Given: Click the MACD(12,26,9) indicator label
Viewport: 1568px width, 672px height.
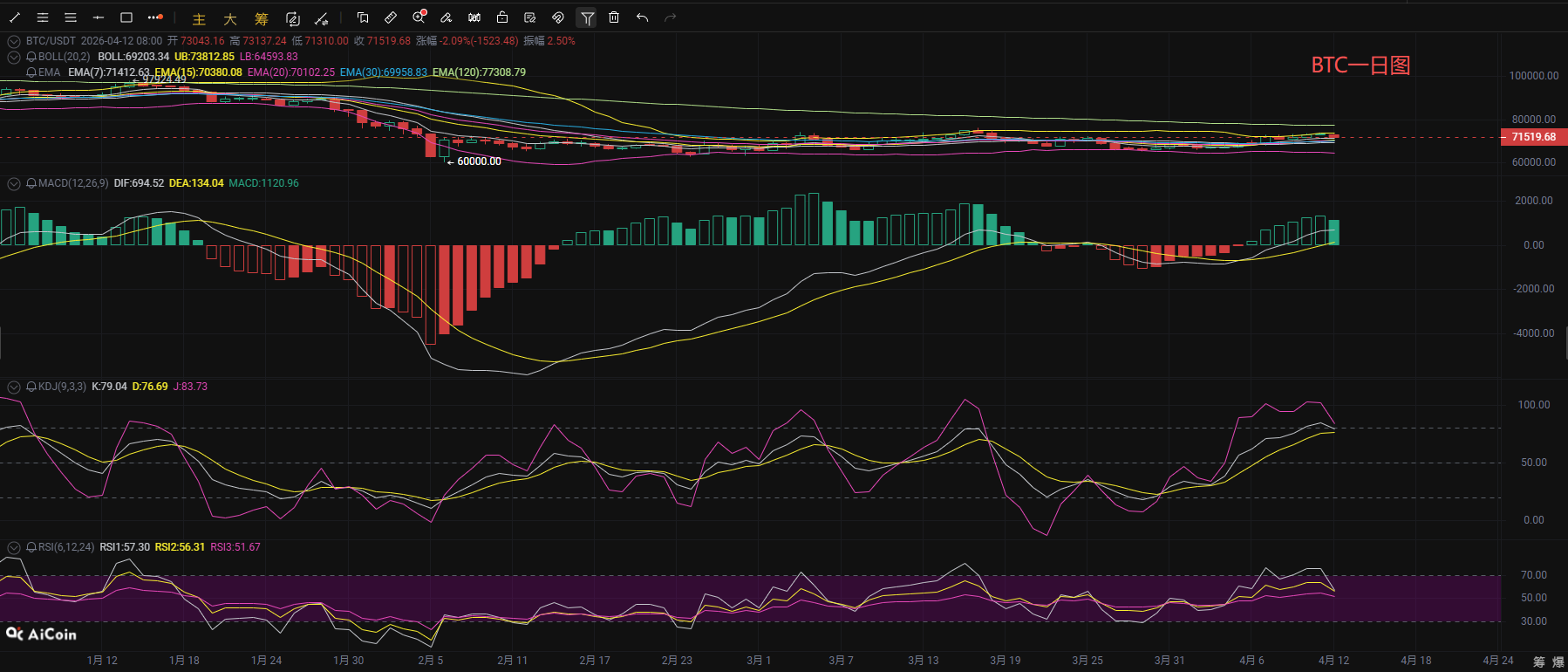Looking at the screenshot, I should coord(73,183).
